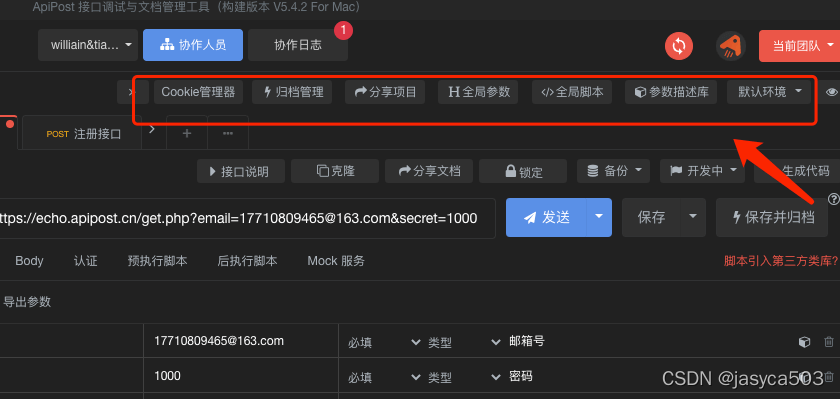Open 类型 dropdown in 邮箱号 row
Viewport: 840px width, 399px height.
(465, 343)
